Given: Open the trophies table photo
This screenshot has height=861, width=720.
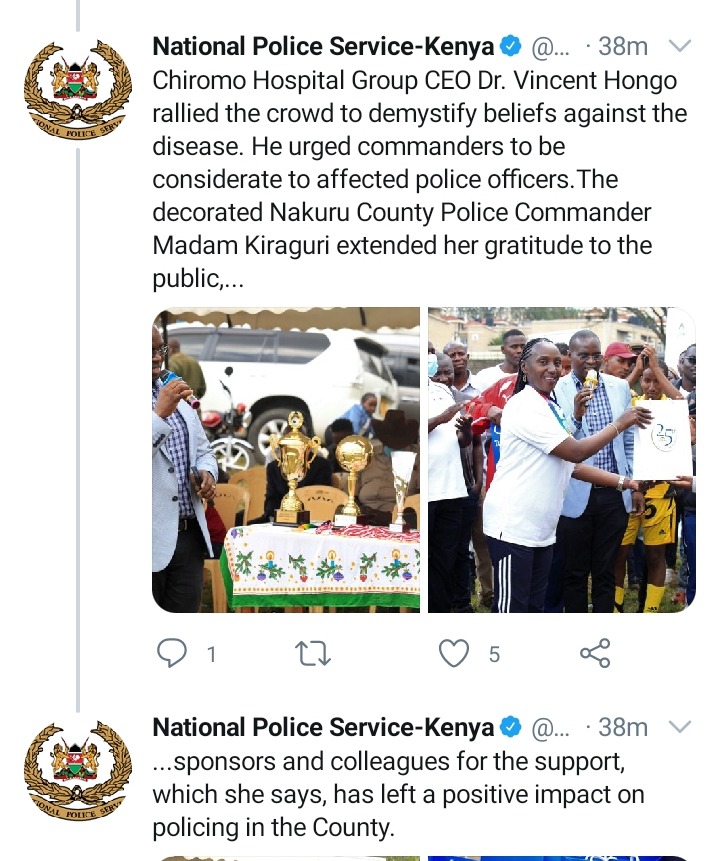Looking at the screenshot, I should pyautogui.click(x=286, y=460).
